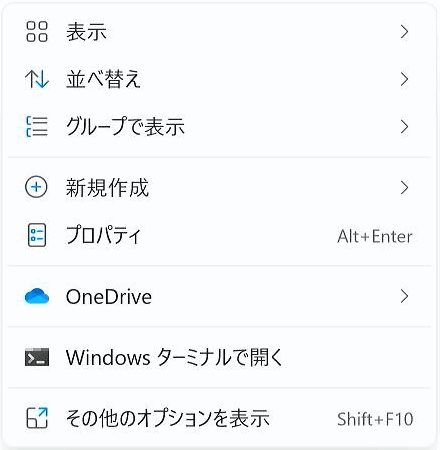Select the 並べ替え menu entry

(x=220, y=79)
